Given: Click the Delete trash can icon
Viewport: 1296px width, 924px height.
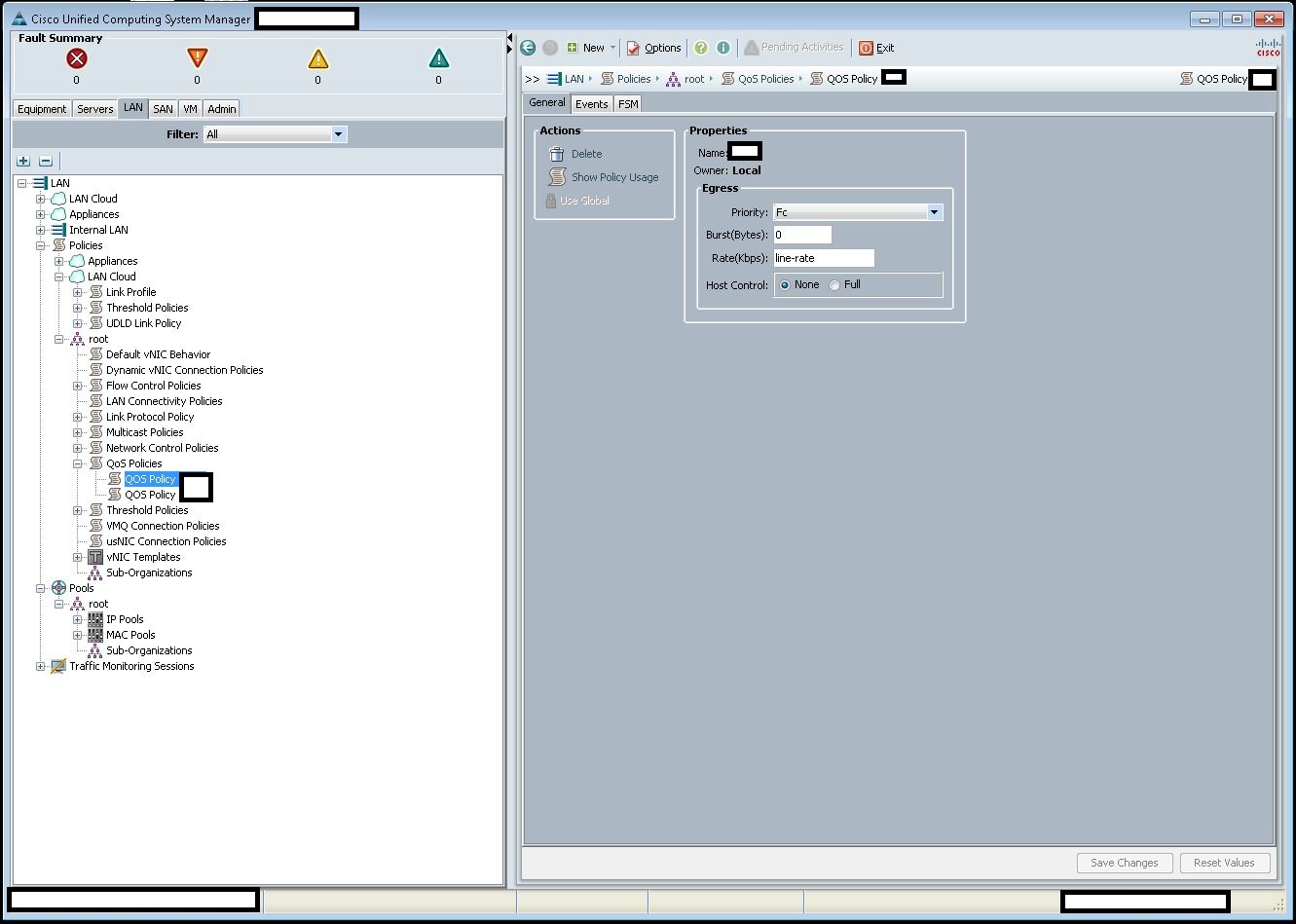Looking at the screenshot, I should (557, 154).
